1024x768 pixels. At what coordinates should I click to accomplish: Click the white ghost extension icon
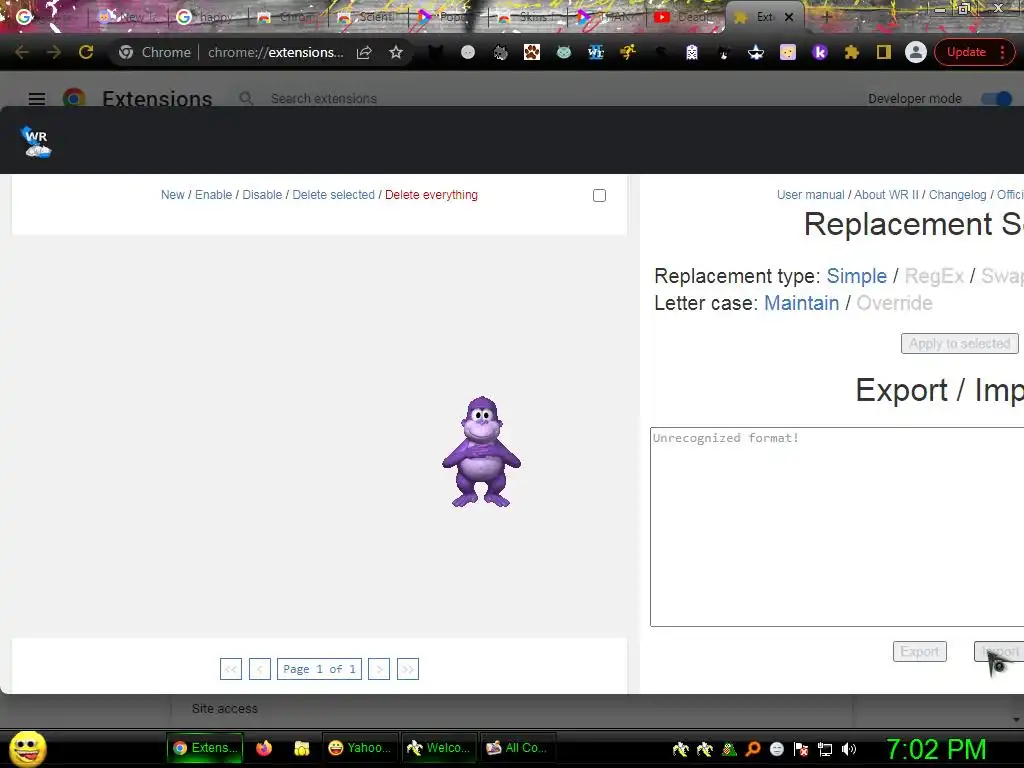(692, 52)
